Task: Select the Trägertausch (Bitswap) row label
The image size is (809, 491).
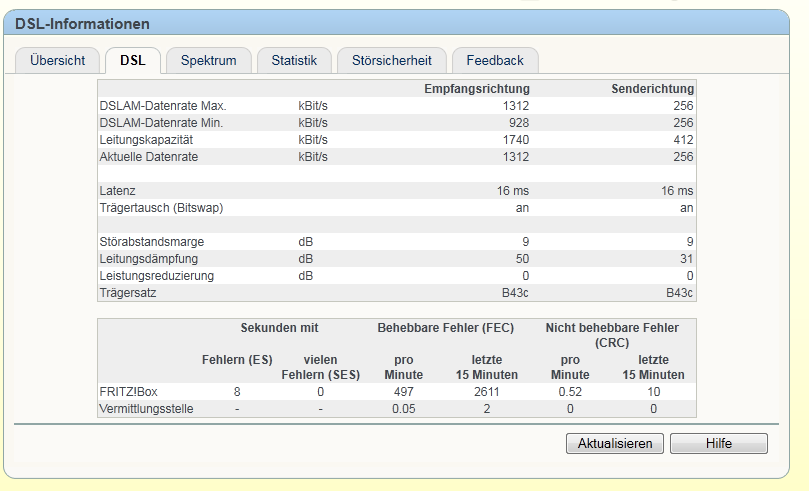Action: [x=161, y=207]
